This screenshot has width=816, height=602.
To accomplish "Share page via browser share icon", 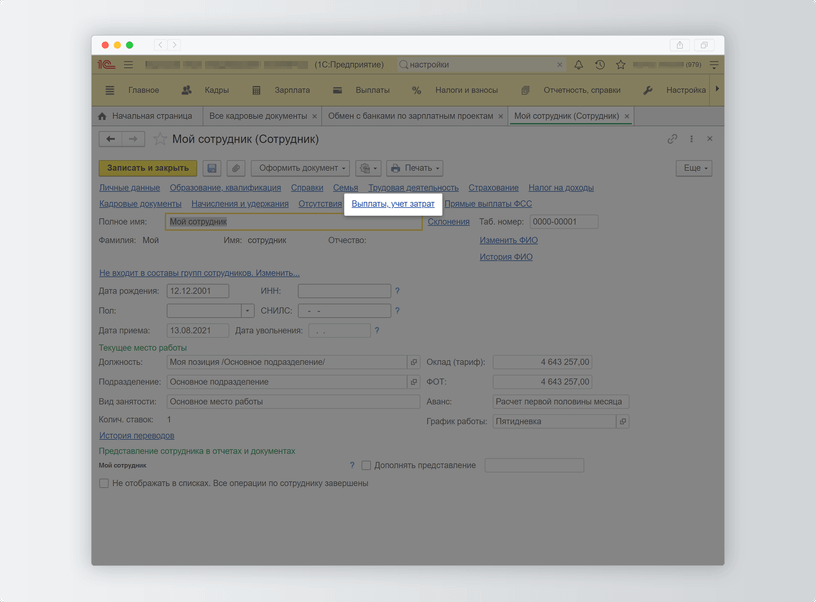I will (680, 45).
